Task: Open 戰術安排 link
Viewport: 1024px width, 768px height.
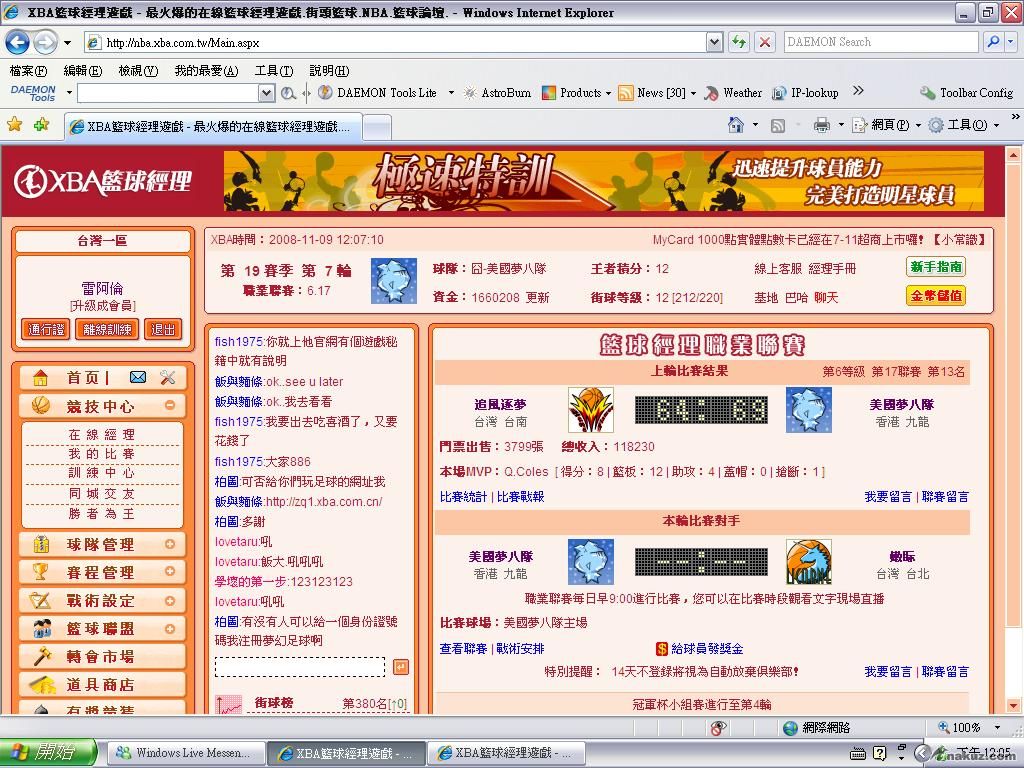Action: (520, 648)
